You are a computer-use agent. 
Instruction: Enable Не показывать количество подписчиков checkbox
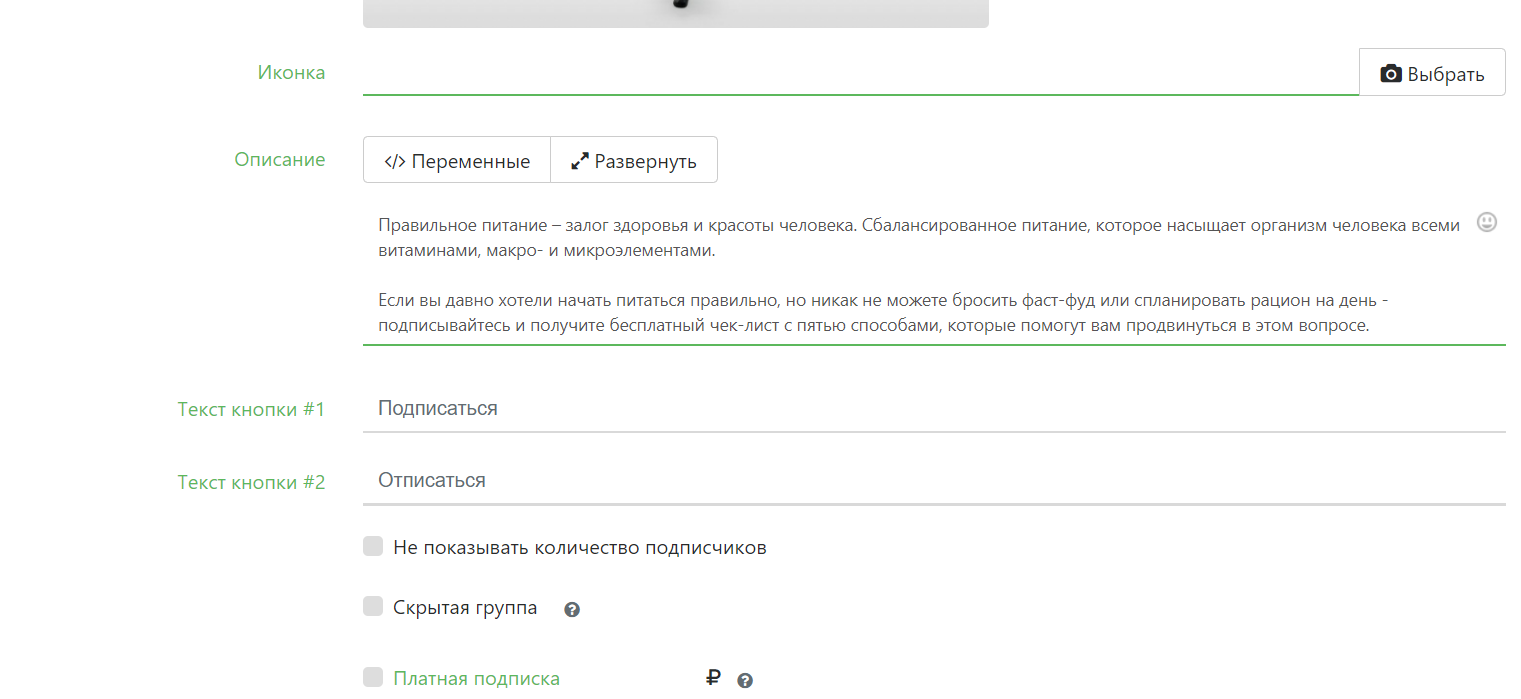click(x=373, y=546)
